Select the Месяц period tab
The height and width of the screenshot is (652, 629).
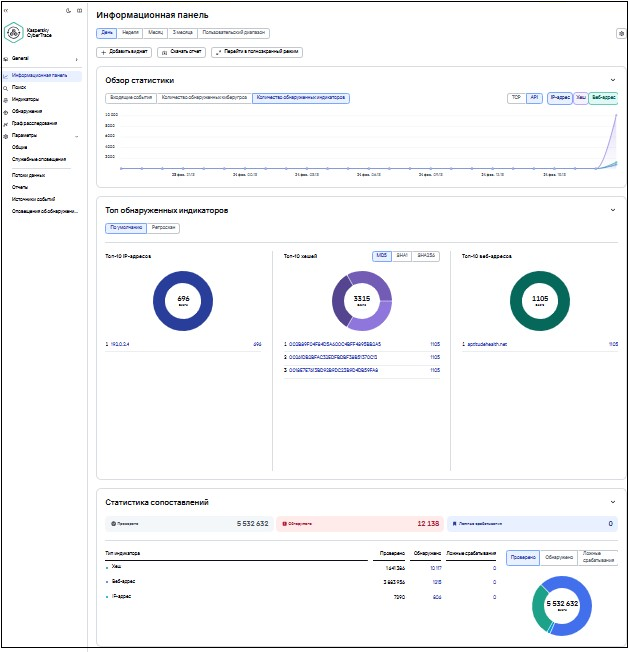tap(155, 33)
